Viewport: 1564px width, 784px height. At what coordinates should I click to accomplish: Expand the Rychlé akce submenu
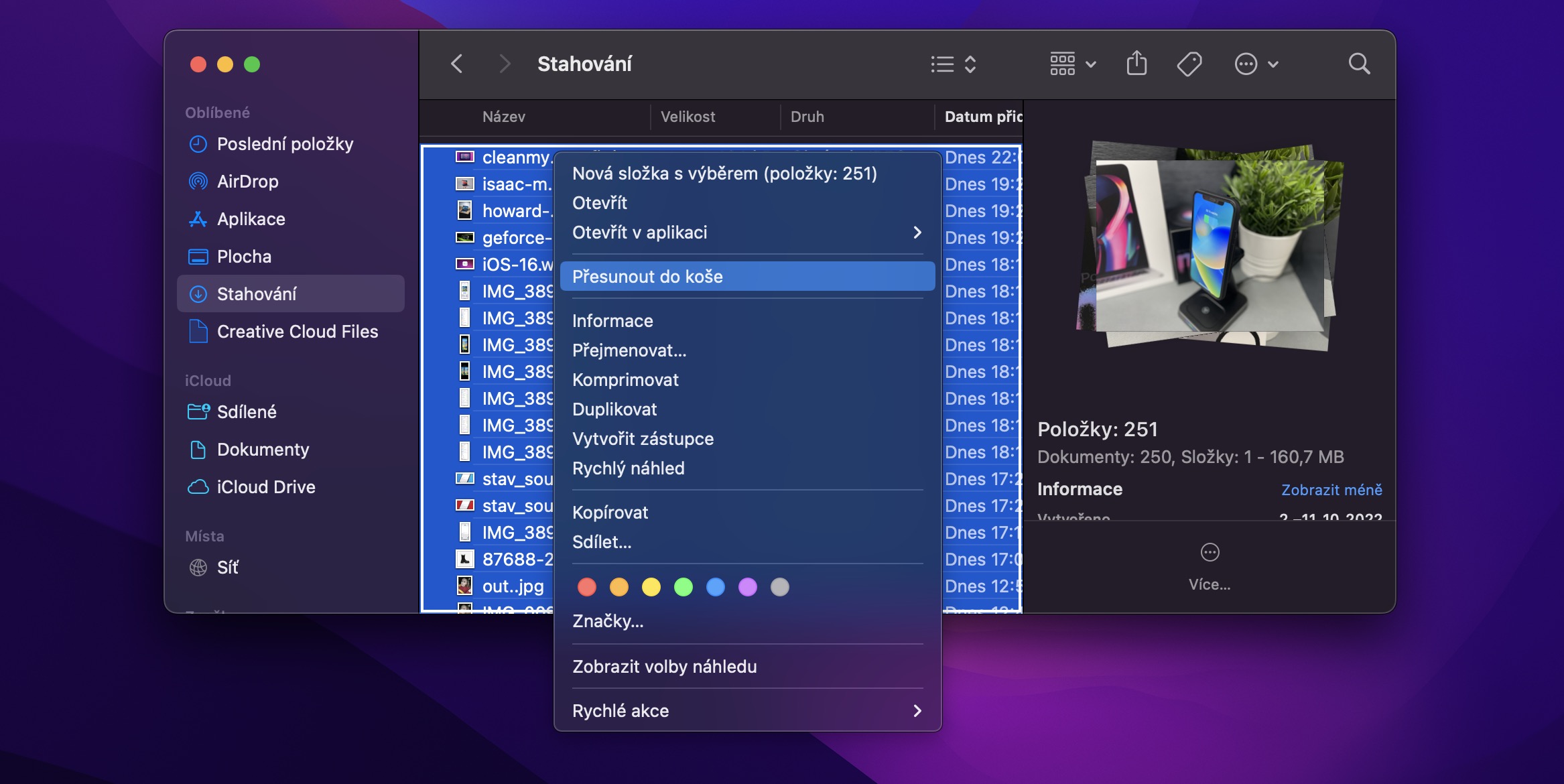746,711
